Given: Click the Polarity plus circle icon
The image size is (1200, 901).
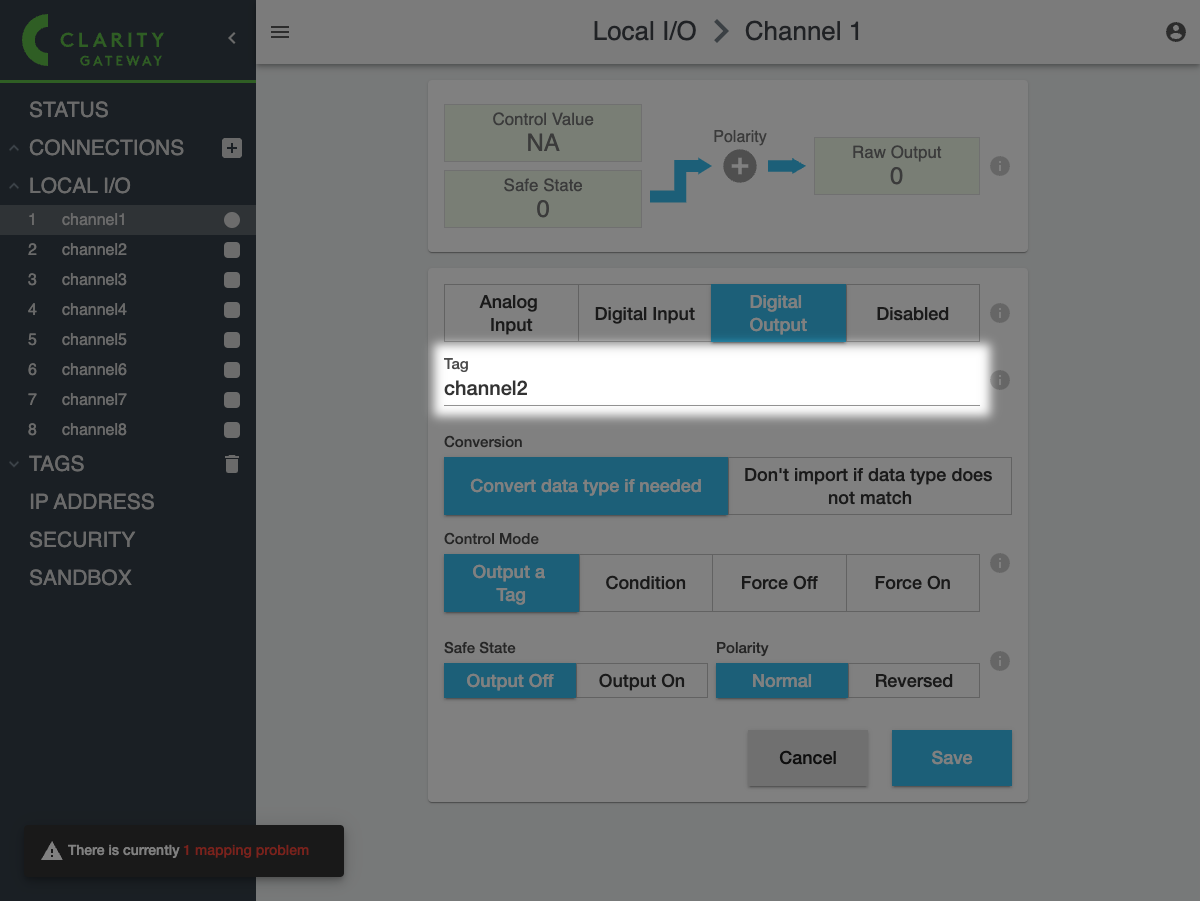Looking at the screenshot, I should click(x=740, y=166).
